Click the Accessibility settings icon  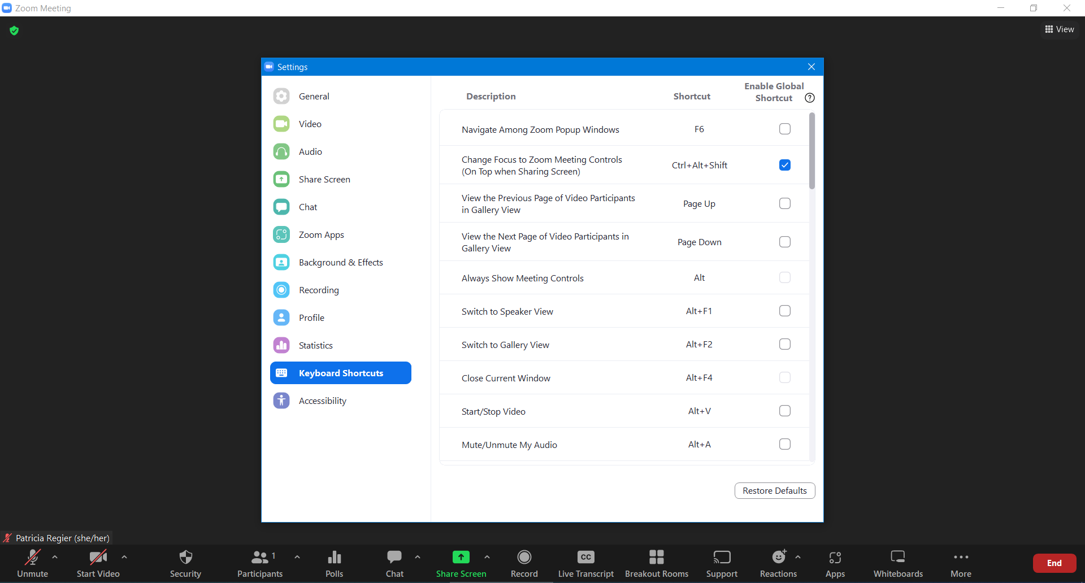[x=281, y=400]
